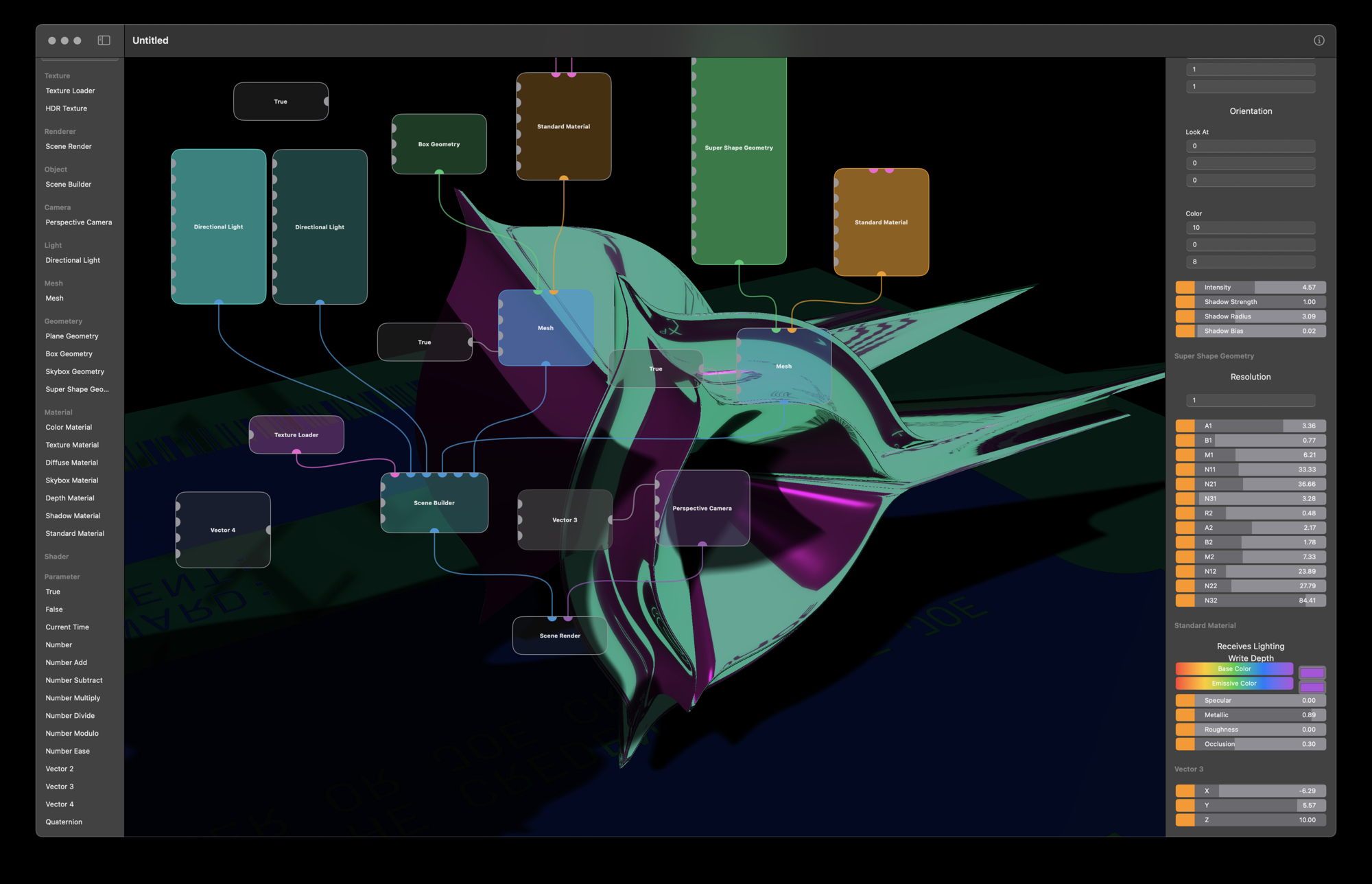Click orange square beside Intensity slider
Viewport: 1372px width, 884px height.
click(1185, 288)
